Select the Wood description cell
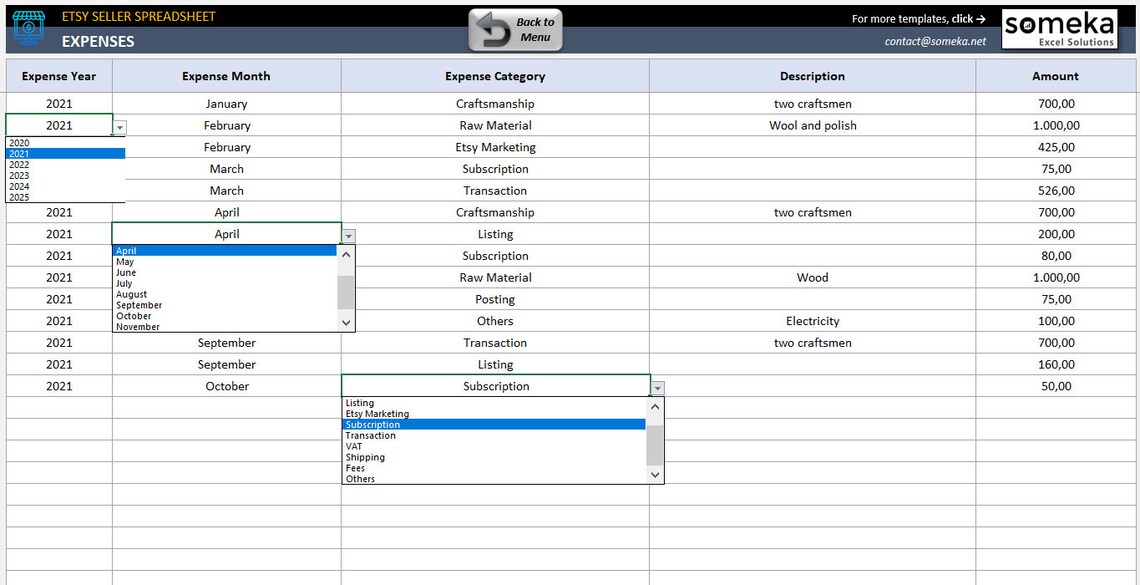This screenshot has height=585, width=1140. pyautogui.click(x=812, y=277)
